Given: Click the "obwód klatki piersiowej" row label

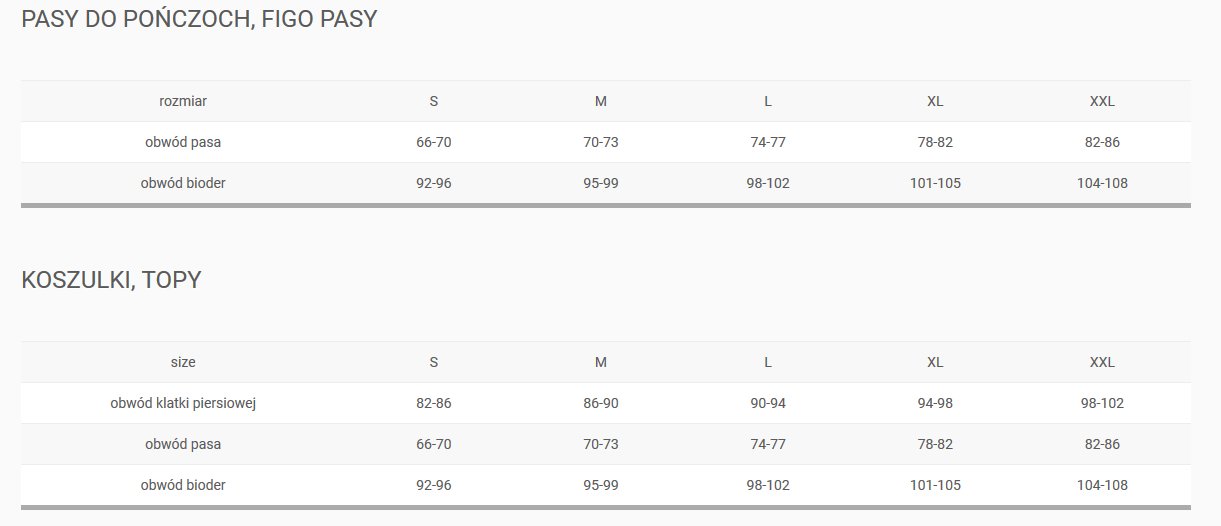Looking at the screenshot, I should coord(183,403).
